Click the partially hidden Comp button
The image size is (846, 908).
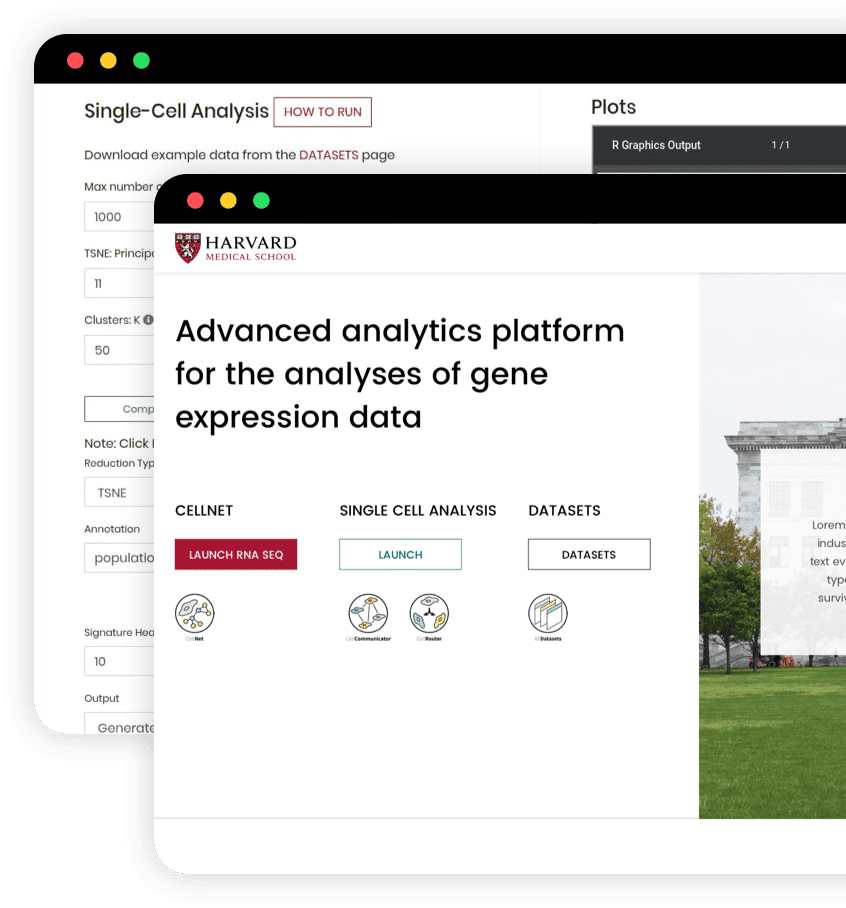(x=119, y=409)
